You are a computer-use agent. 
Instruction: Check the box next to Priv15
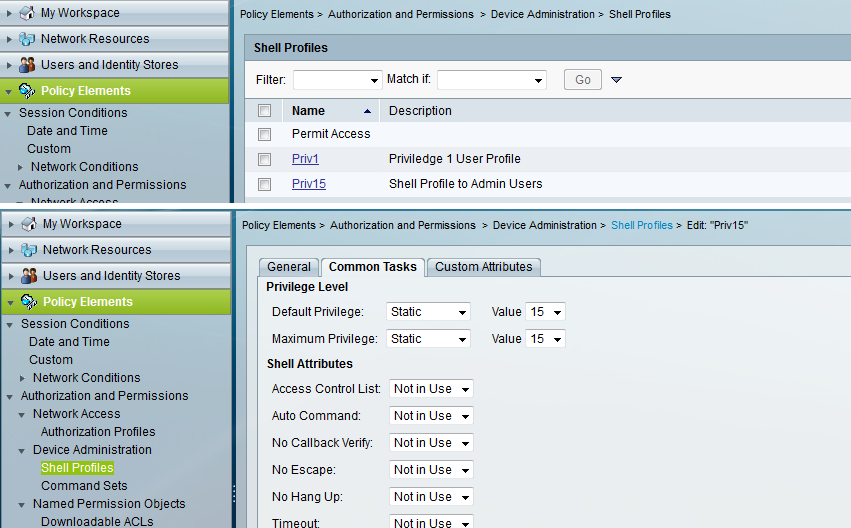click(x=264, y=184)
